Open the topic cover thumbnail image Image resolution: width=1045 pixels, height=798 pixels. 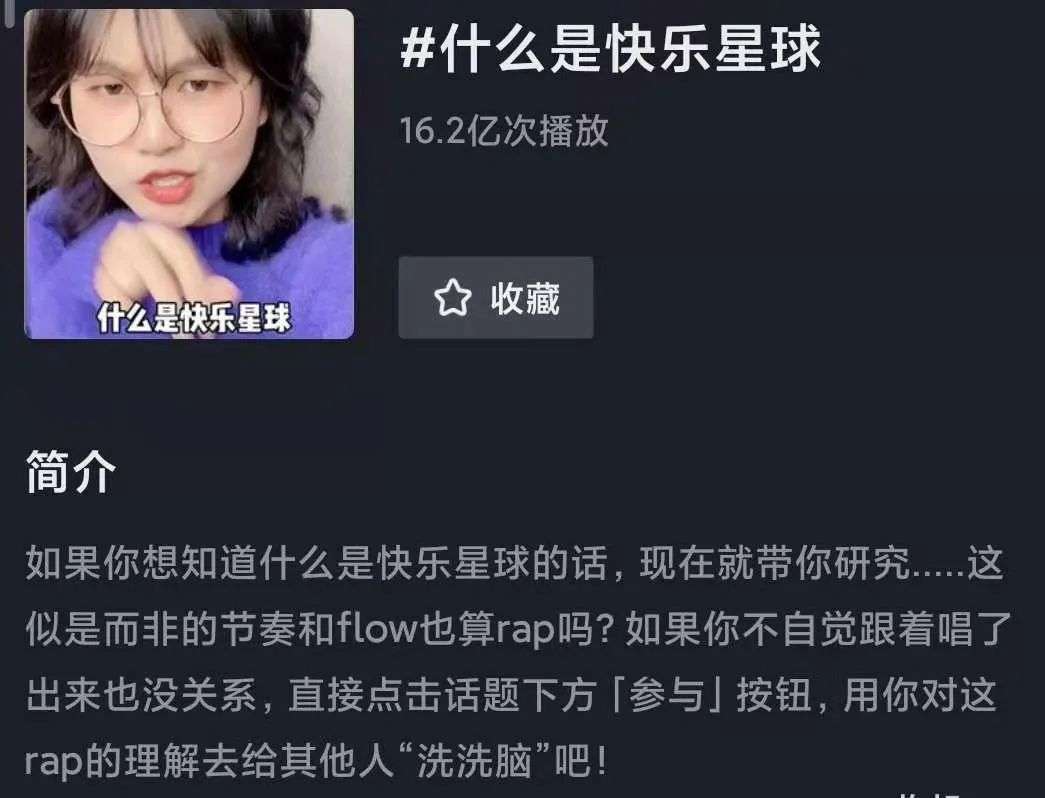point(189,174)
